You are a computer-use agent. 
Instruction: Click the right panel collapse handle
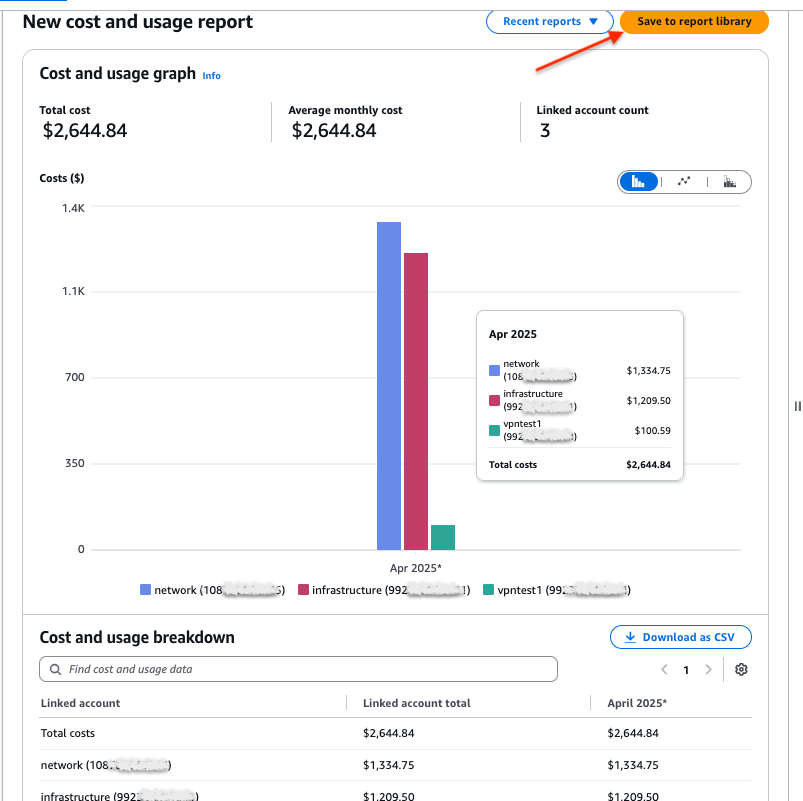click(x=797, y=406)
